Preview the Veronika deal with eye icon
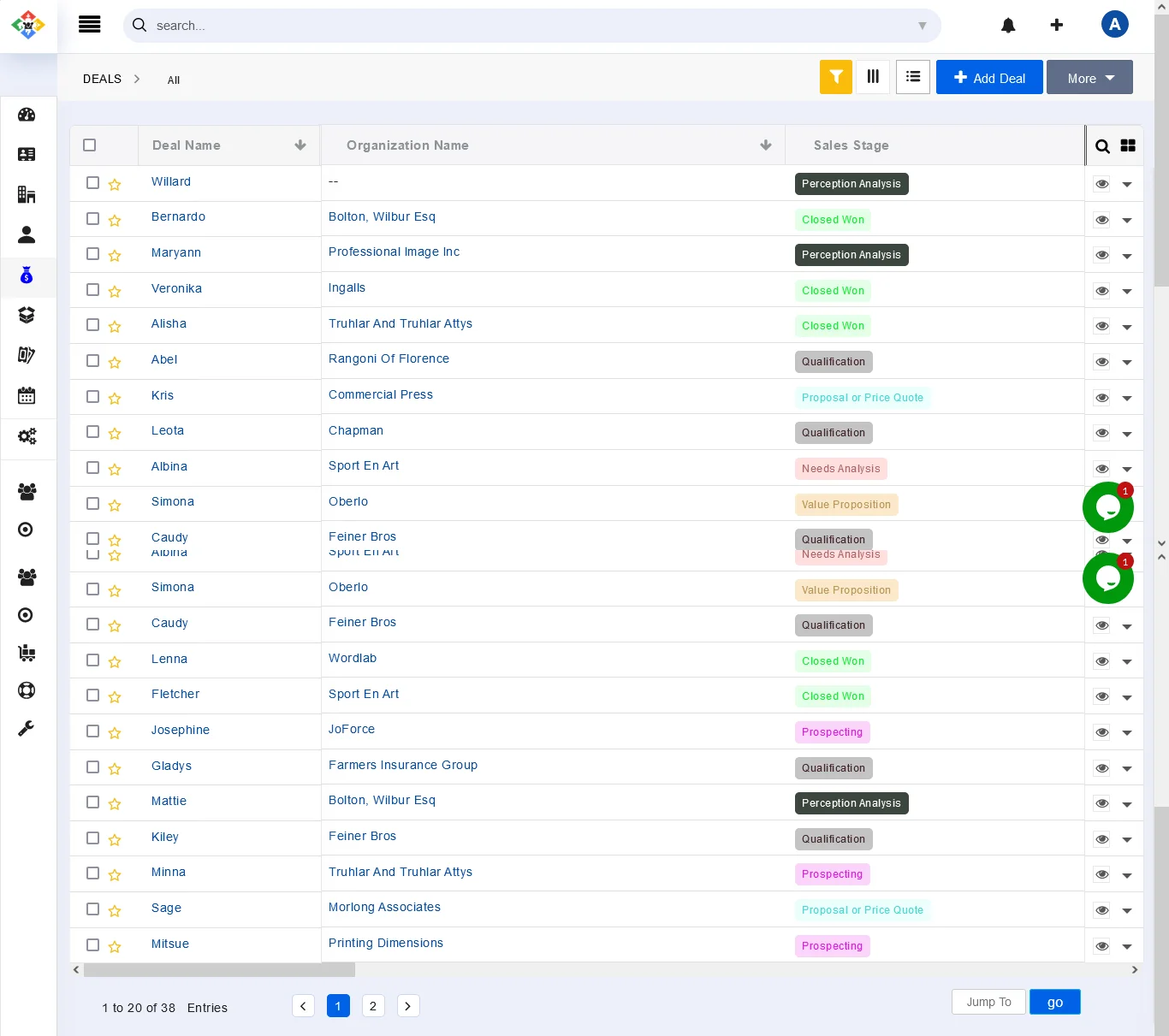Viewport: 1169px width, 1036px height. click(1102, 291)
